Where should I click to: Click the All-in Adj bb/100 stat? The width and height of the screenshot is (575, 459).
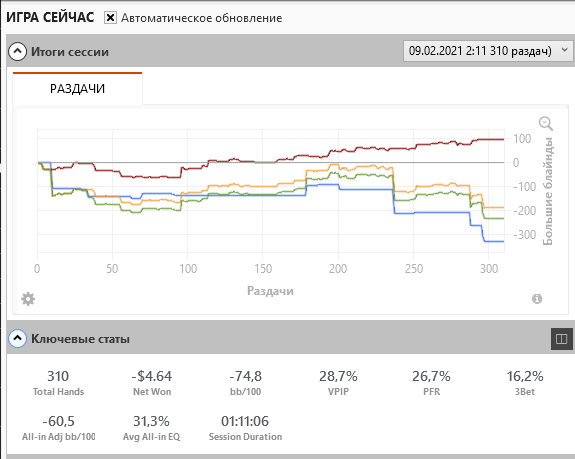tap(58, 428)
